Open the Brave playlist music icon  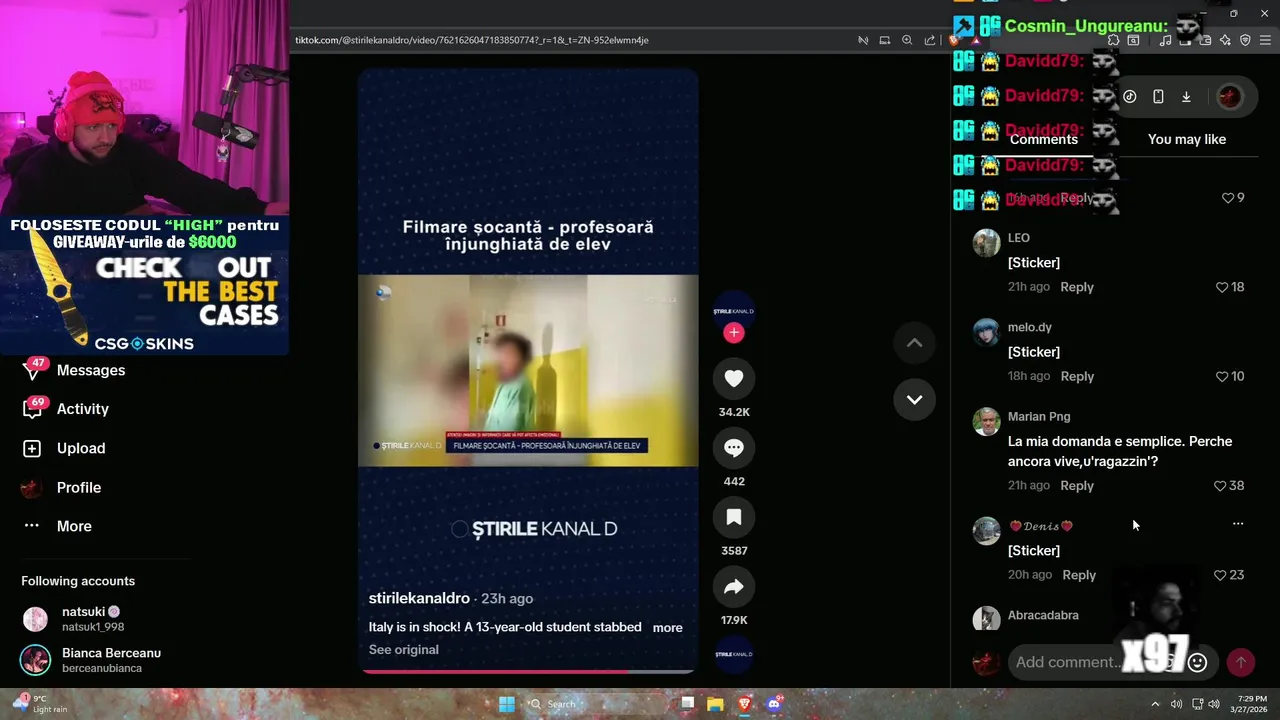(1165, 40)
